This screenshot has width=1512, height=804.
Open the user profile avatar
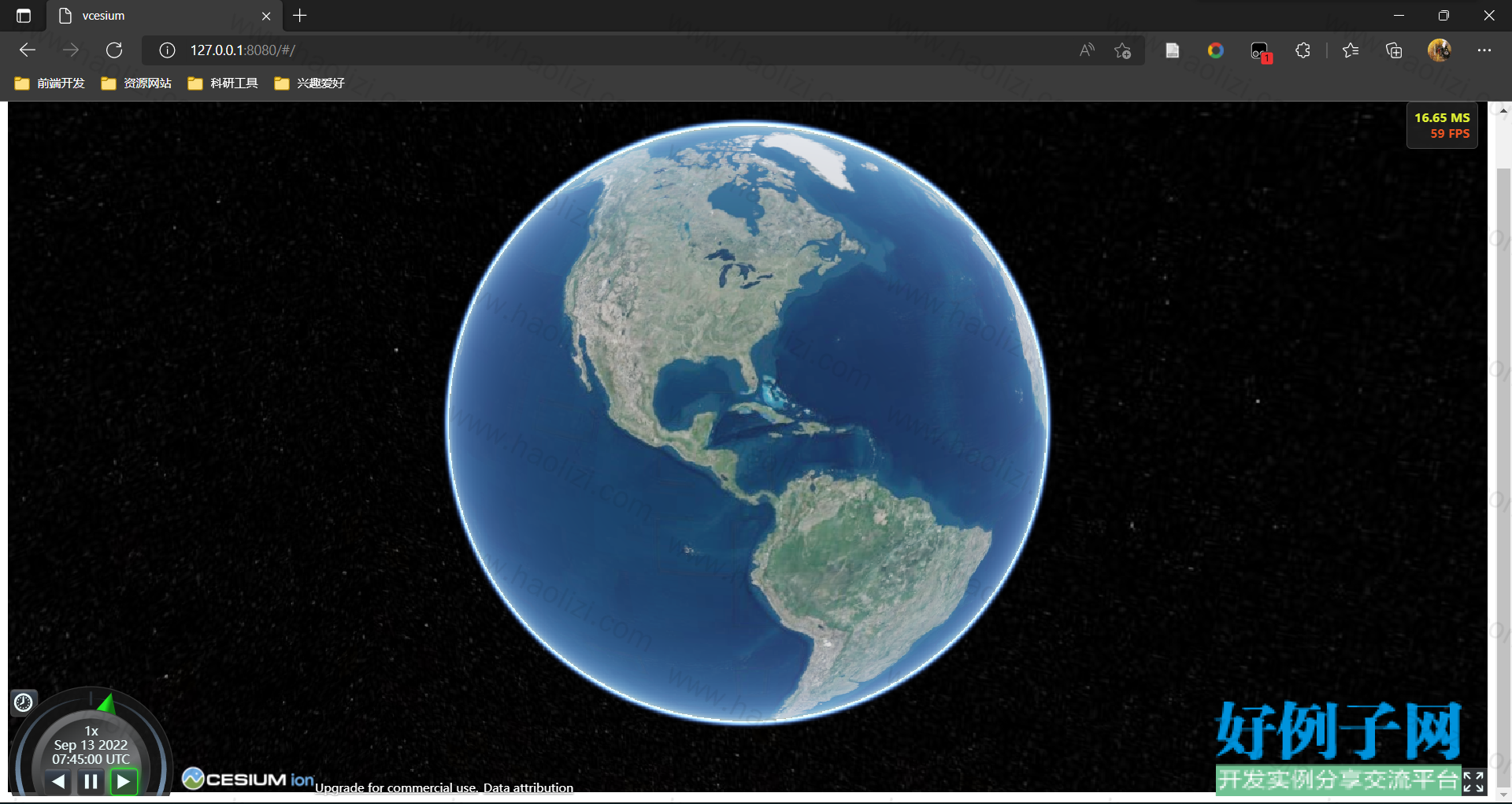click(1440, 50)
